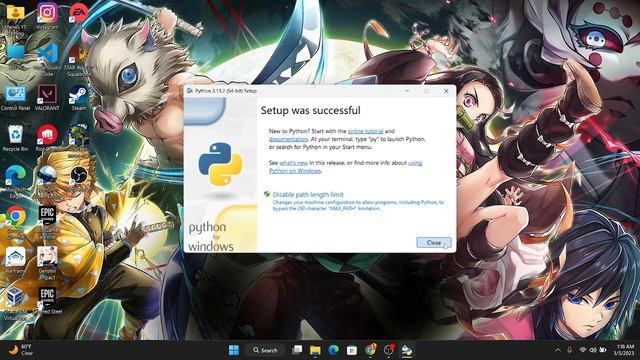Screen dimensions: 640x360
Task: Open the Steam desktop shortcut
Action: (78, 98)
